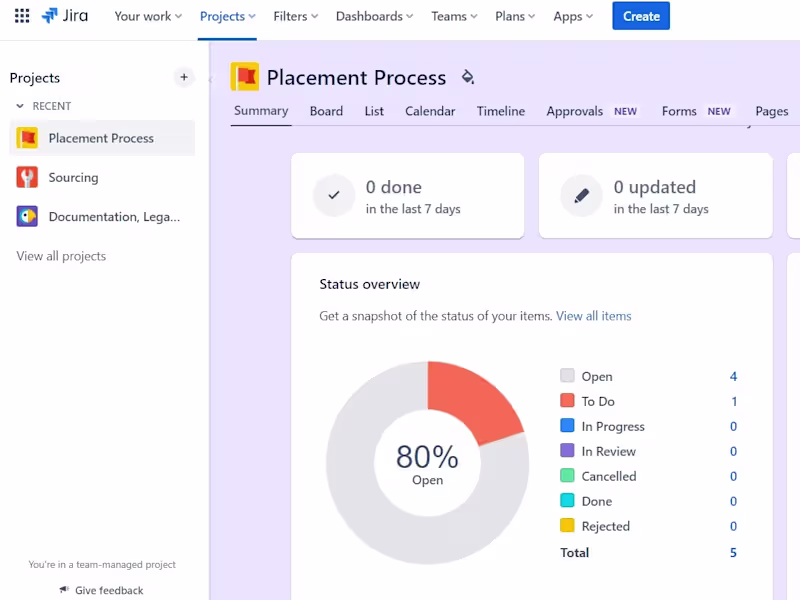The width and height of the screenshot is (800, 600).
Task: Click the plus icon to add project
Action: [x=184, y=78]
